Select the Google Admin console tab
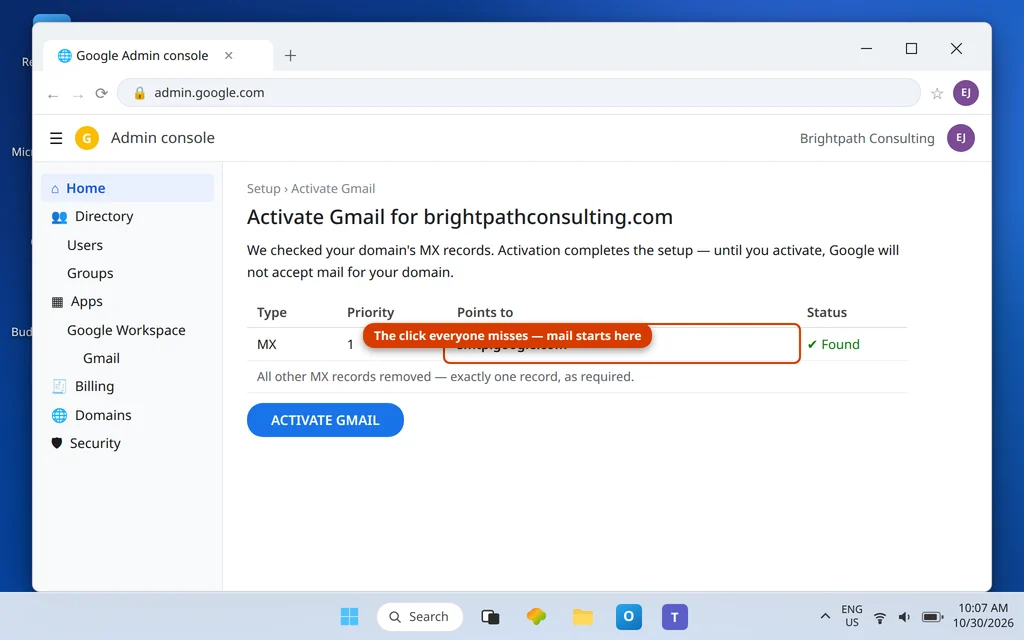1024x640 pixels. pyautogui.click(x=157, y=56)
